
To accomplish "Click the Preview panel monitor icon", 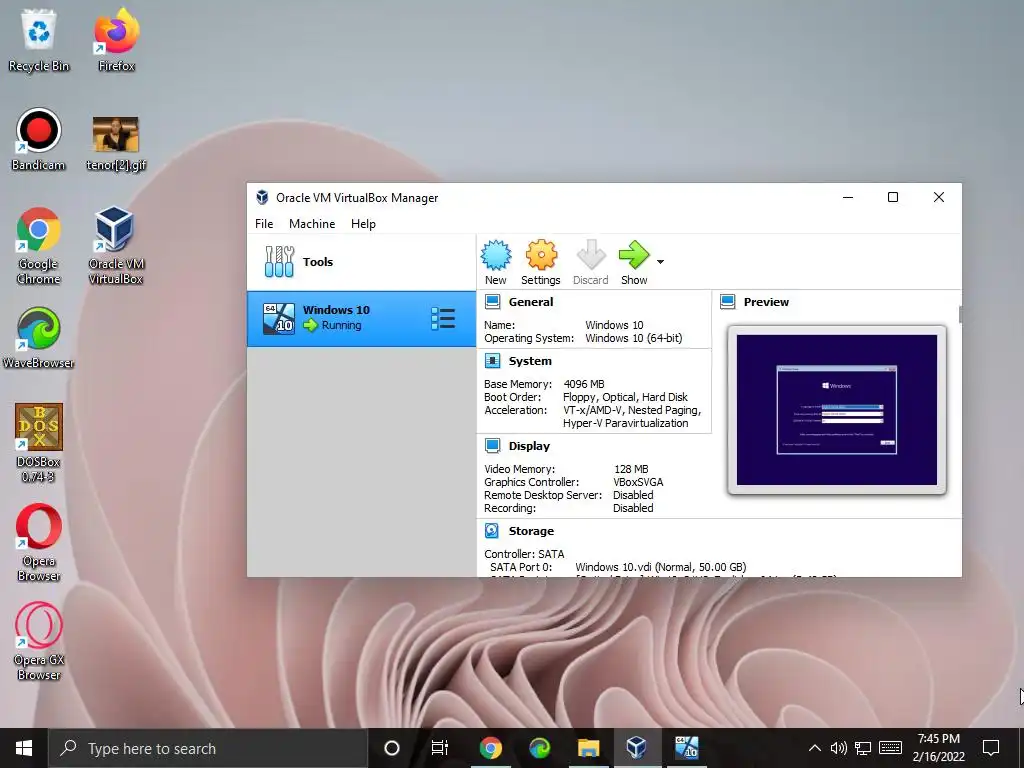I will click(x=728, y=302).
